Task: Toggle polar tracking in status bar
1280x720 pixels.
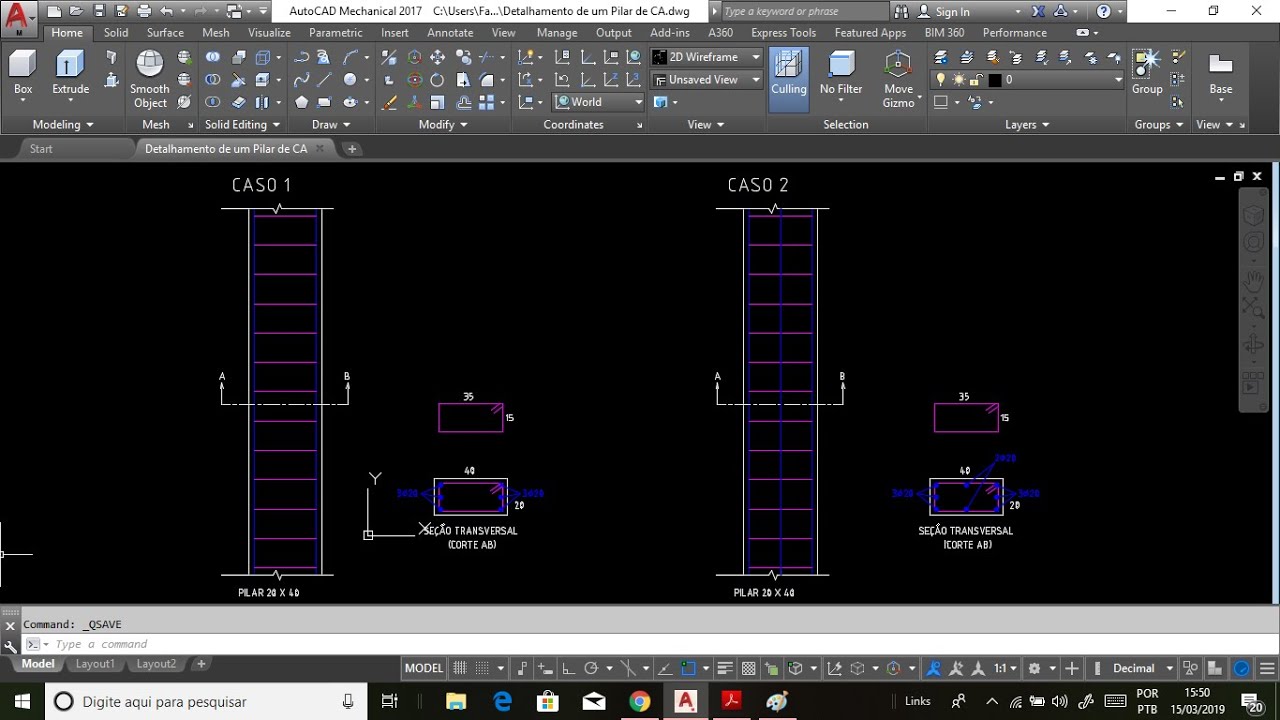Action: [591, 668]
